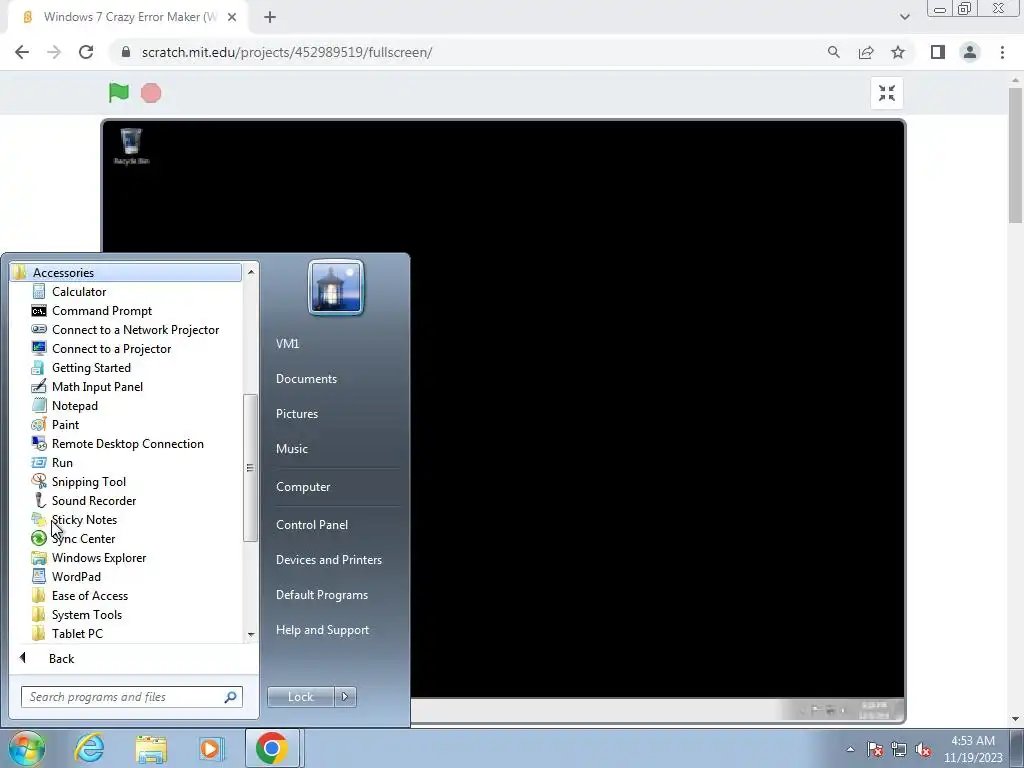This screenshot has height=768, width=1024.
Task: Stop the Scratch project with red button
Action: pos(151,93)
